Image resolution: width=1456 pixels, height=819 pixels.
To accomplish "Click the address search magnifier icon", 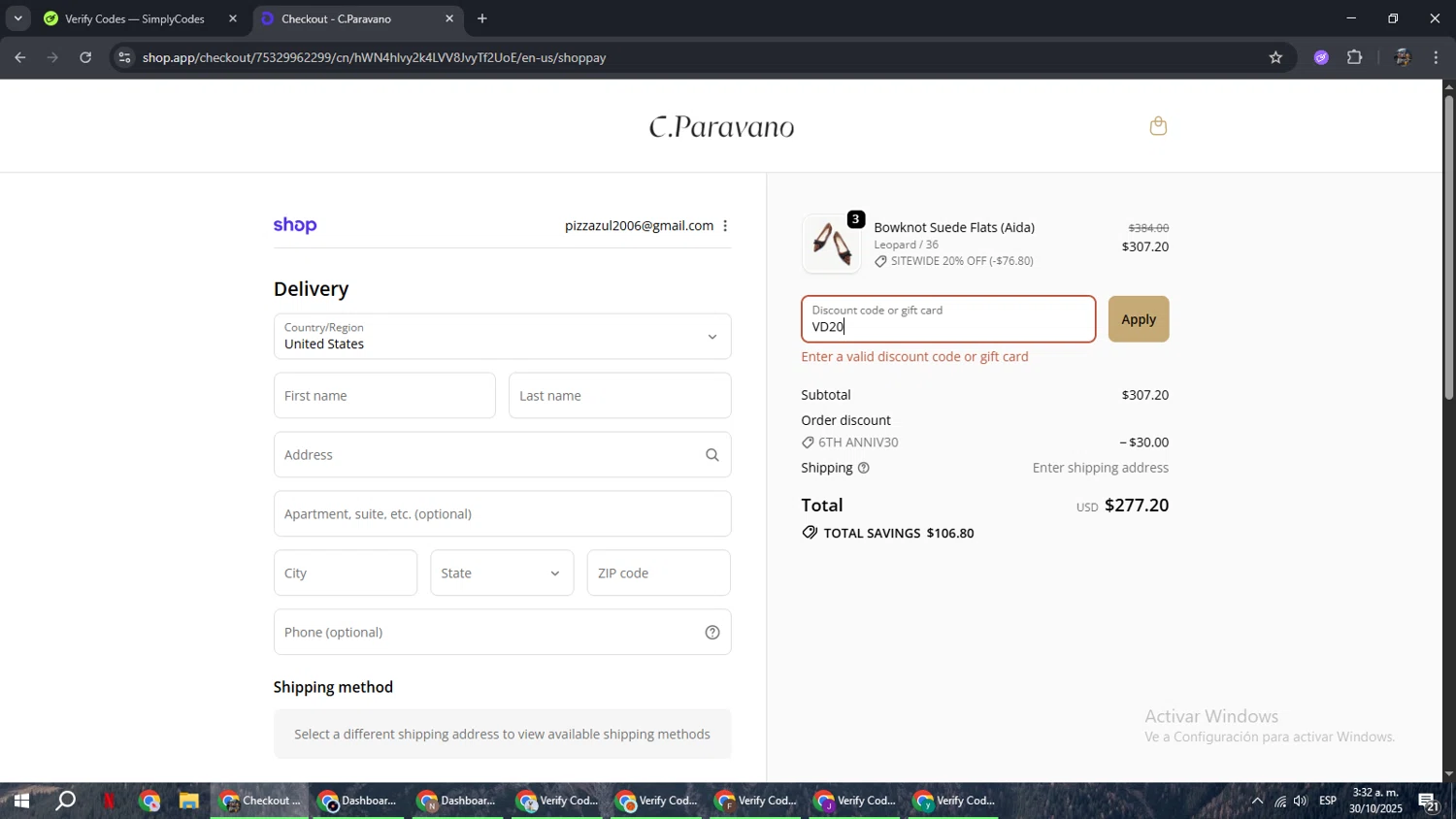I will point(712,455).
